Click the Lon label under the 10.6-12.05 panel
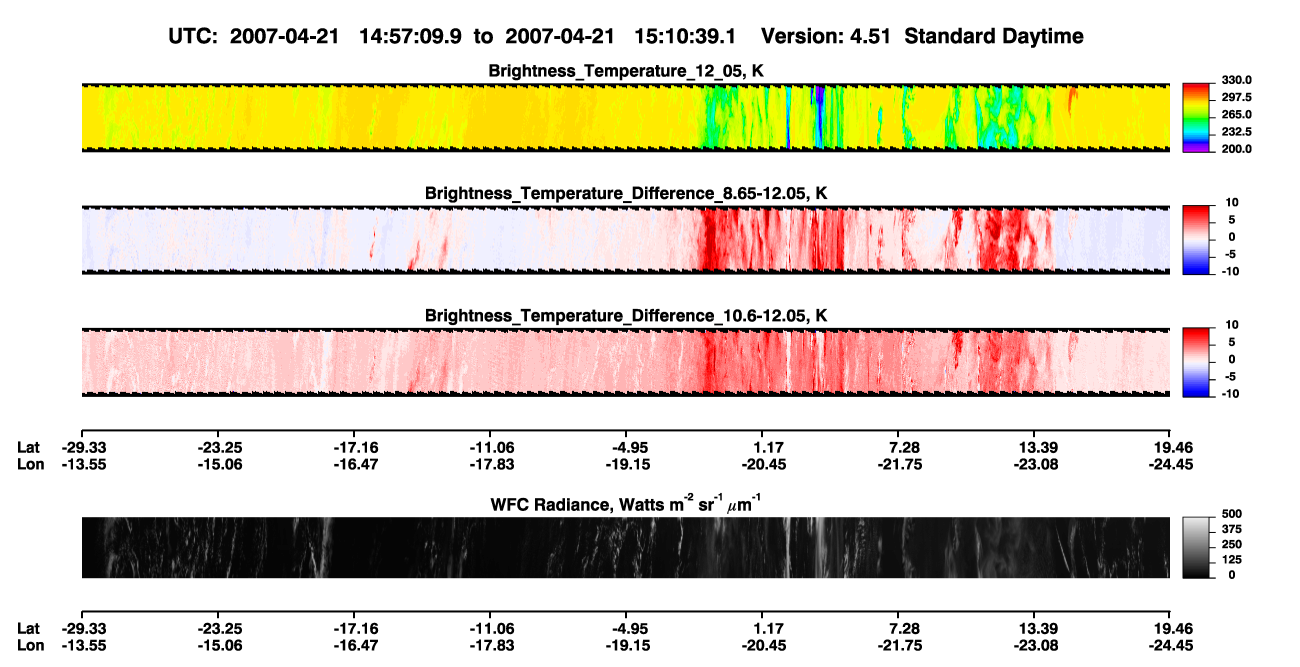The height and width of the screenshot is (667, 1300). (x=30, y=464)
